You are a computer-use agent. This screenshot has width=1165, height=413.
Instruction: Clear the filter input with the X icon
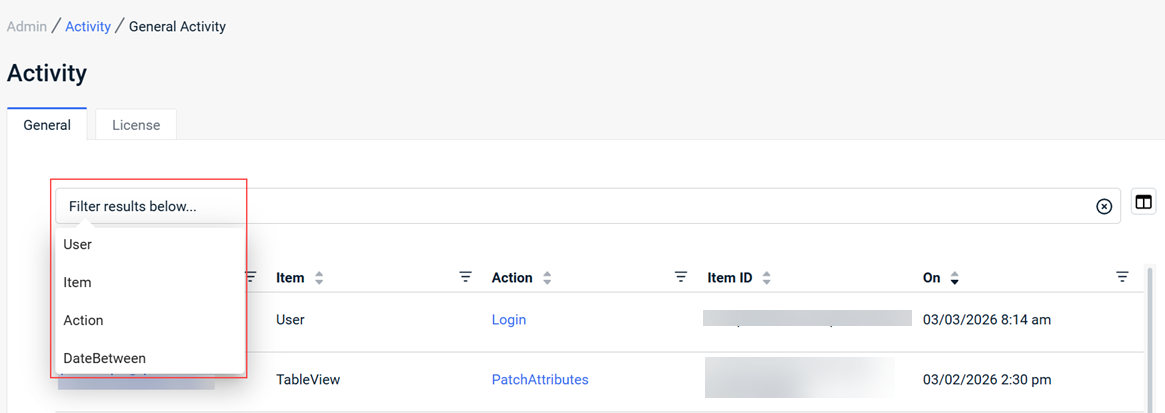pos(1104,206)
